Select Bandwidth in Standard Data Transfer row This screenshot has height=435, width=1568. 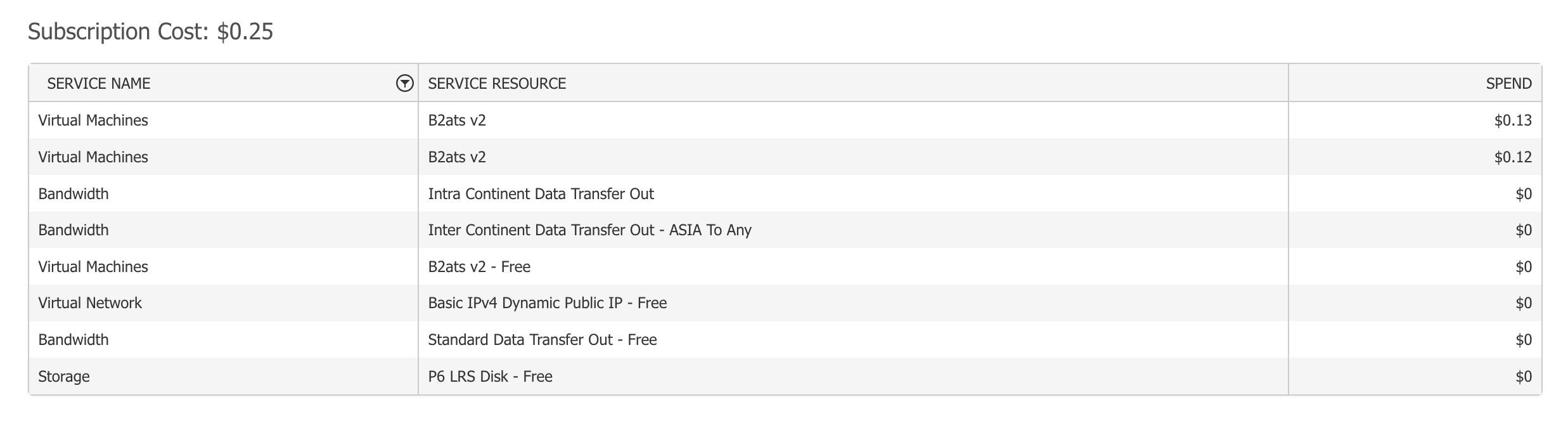point(74,340)
